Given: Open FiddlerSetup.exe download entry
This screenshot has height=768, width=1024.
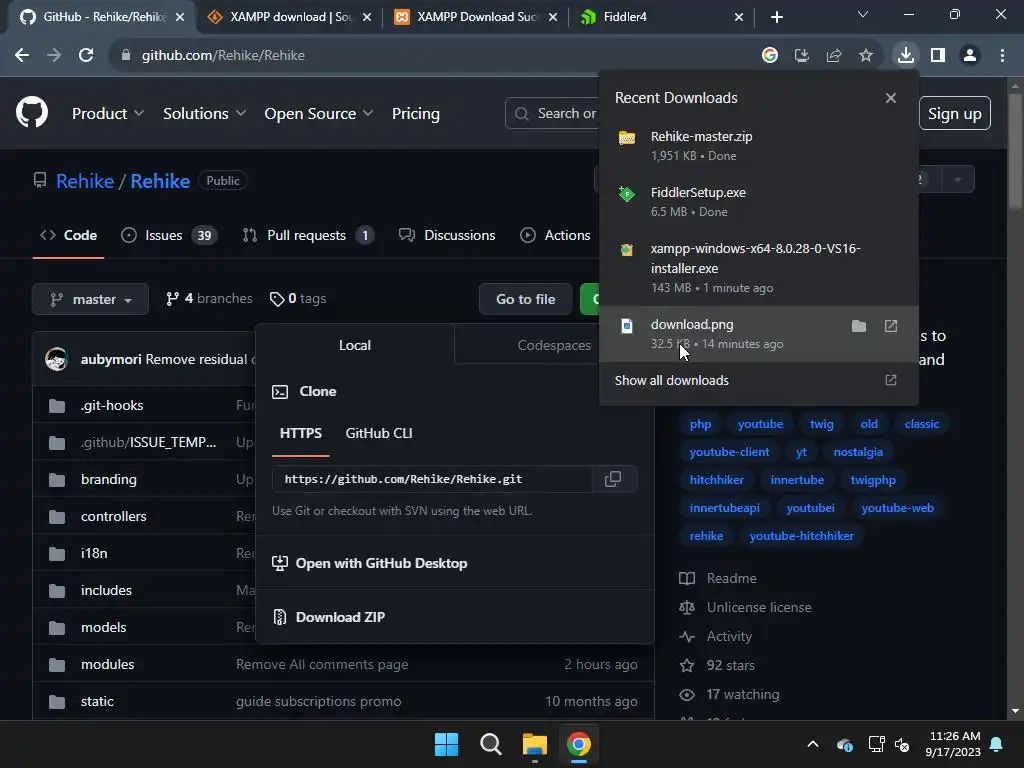Looking at the screenshot, I should [758, 202].
